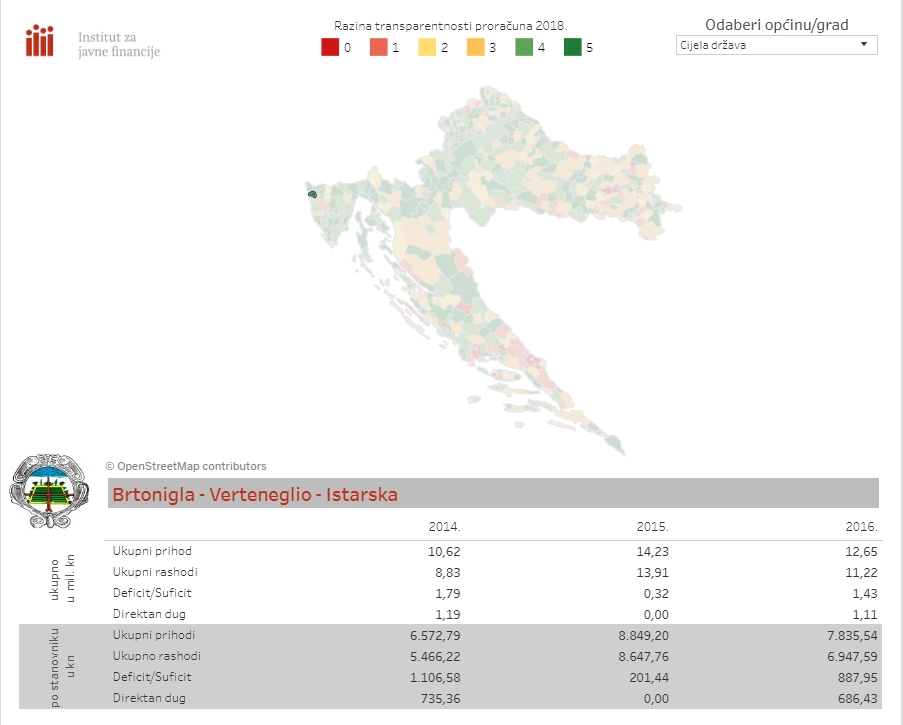Image resolution: width=903 pixels, height=725 pixels.
Task: Open the Cijela država municipality dropdown
Action: point(776,44)
